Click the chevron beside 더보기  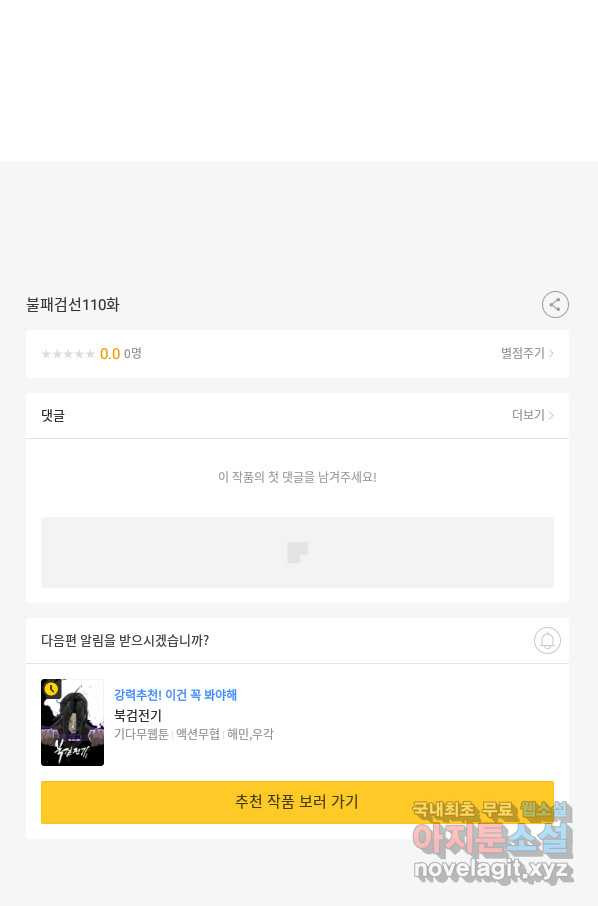click(551, 415)
